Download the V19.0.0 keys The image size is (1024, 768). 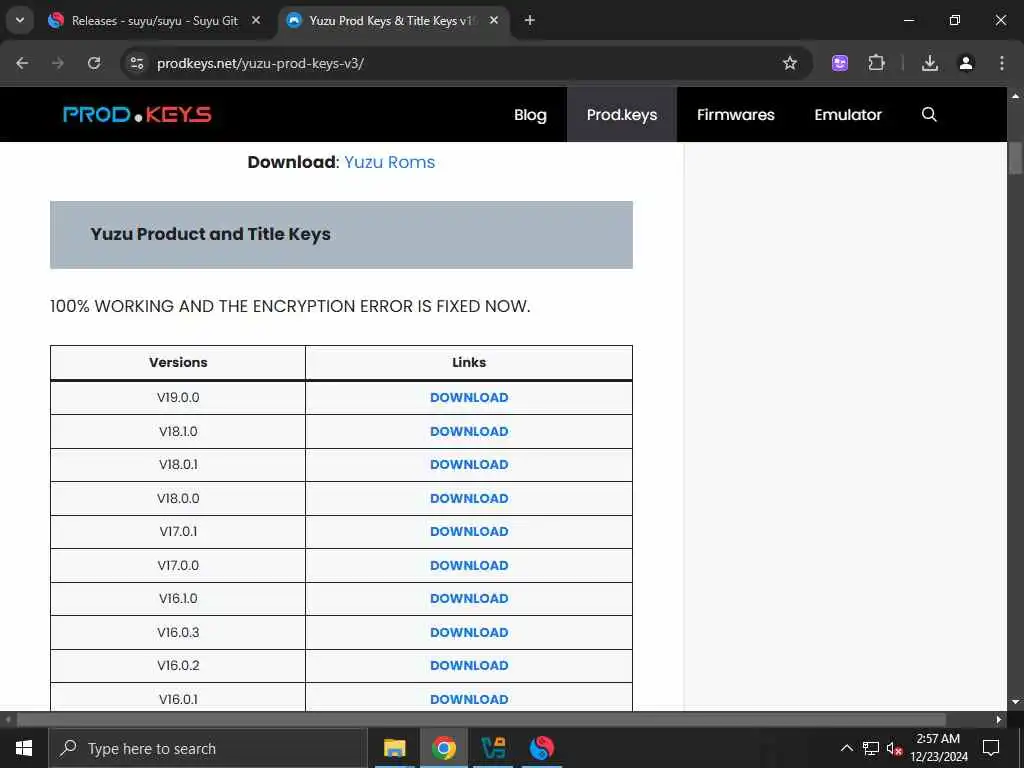pyautogui.click(x=469, y=397)
